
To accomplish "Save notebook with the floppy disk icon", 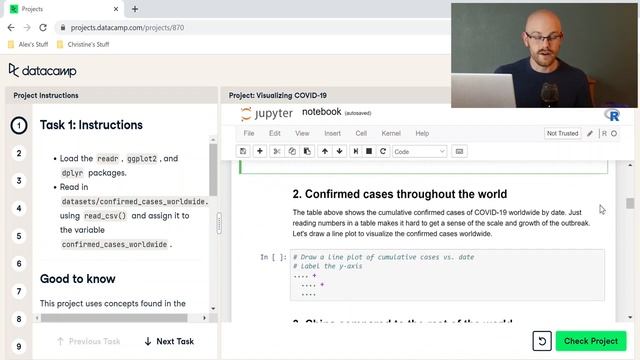I will (243, 151).
